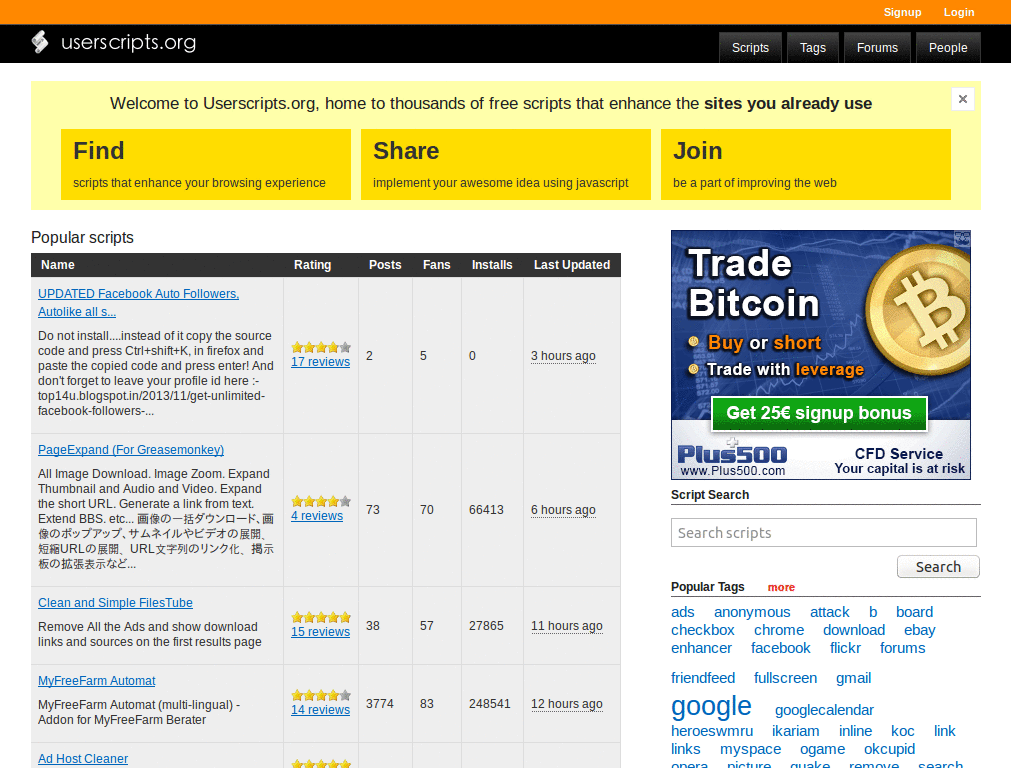Image resolution: width=1024 pixels, height=768 pixels.
Task: Select the 'facebook' tag
Action: click(780, 648)
